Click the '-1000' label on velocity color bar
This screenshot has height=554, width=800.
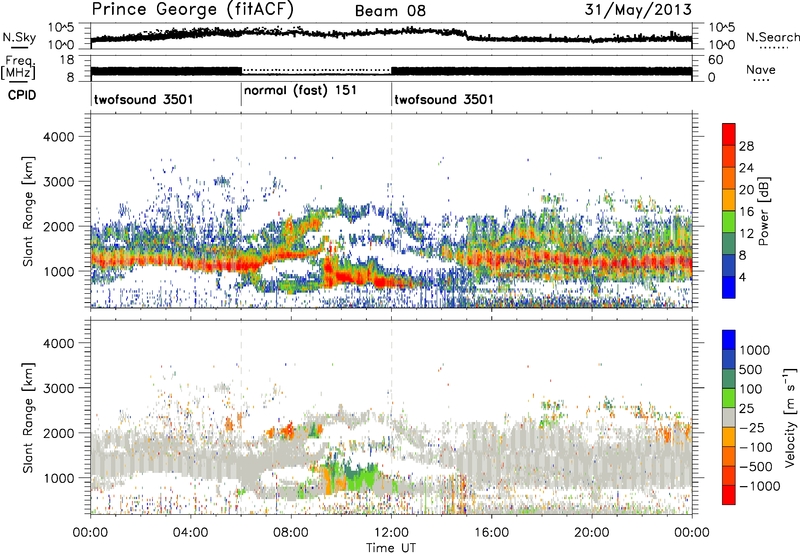point(760,486)
